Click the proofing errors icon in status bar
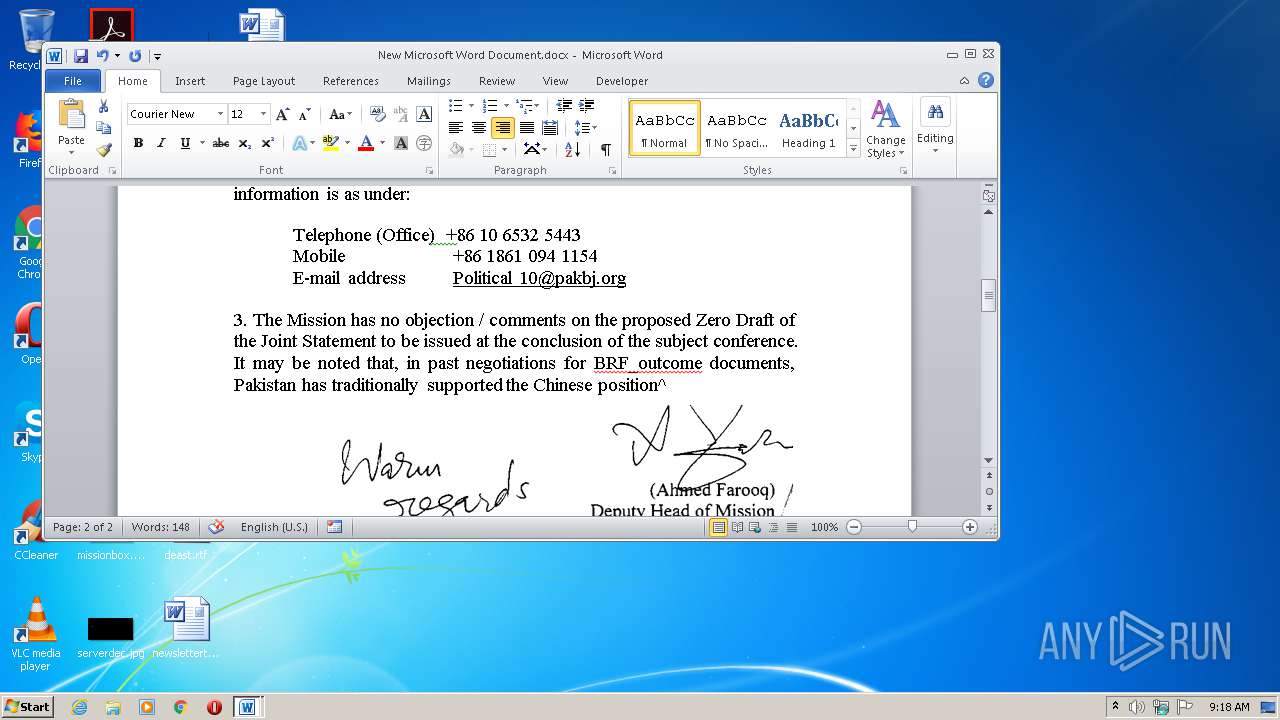Image resolution: width=1280 pixels, height=720 pixels. pyautogui.click(x=216, y=527)
